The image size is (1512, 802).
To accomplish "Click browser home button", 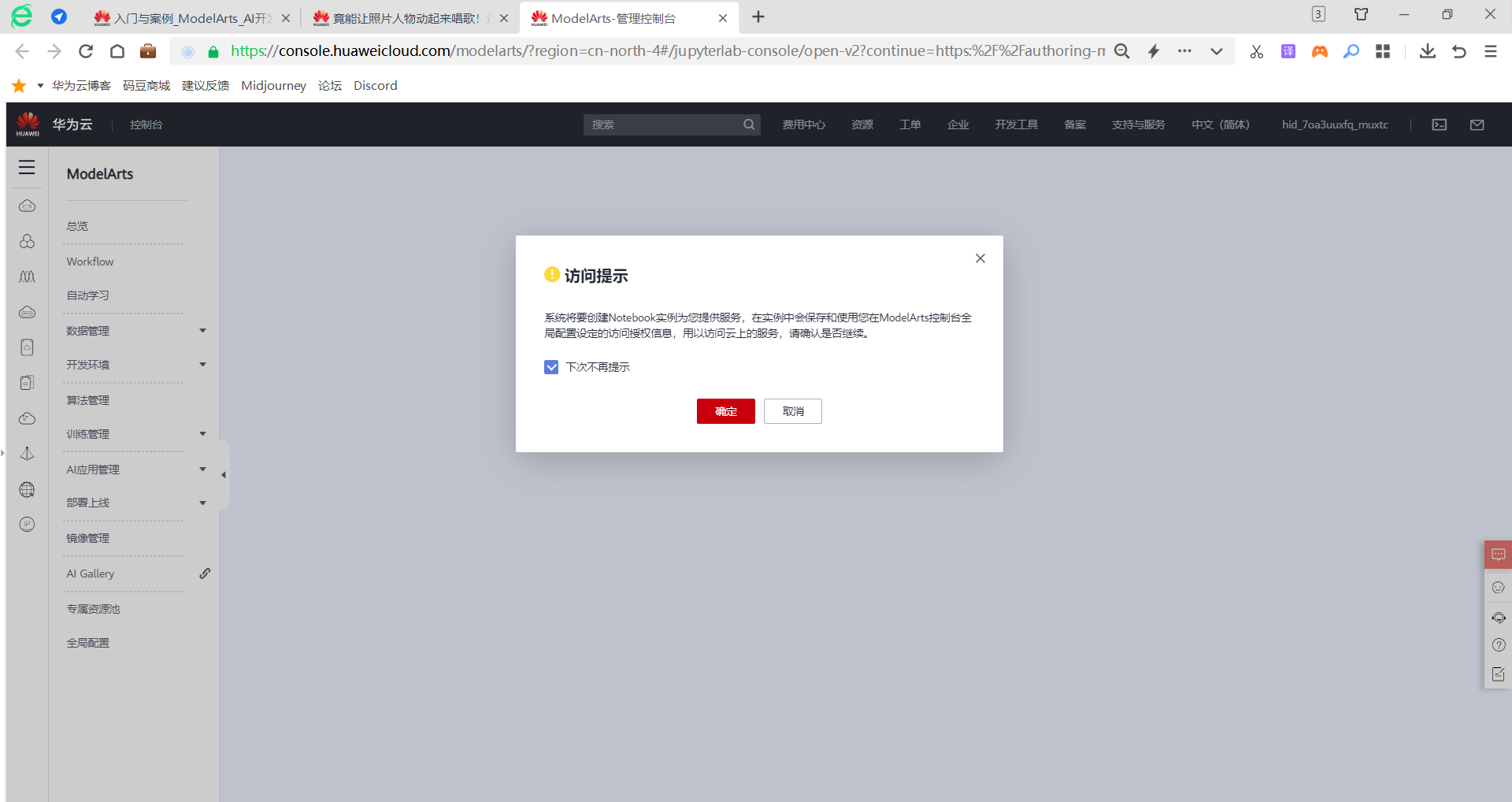I will tap(117, 51).
